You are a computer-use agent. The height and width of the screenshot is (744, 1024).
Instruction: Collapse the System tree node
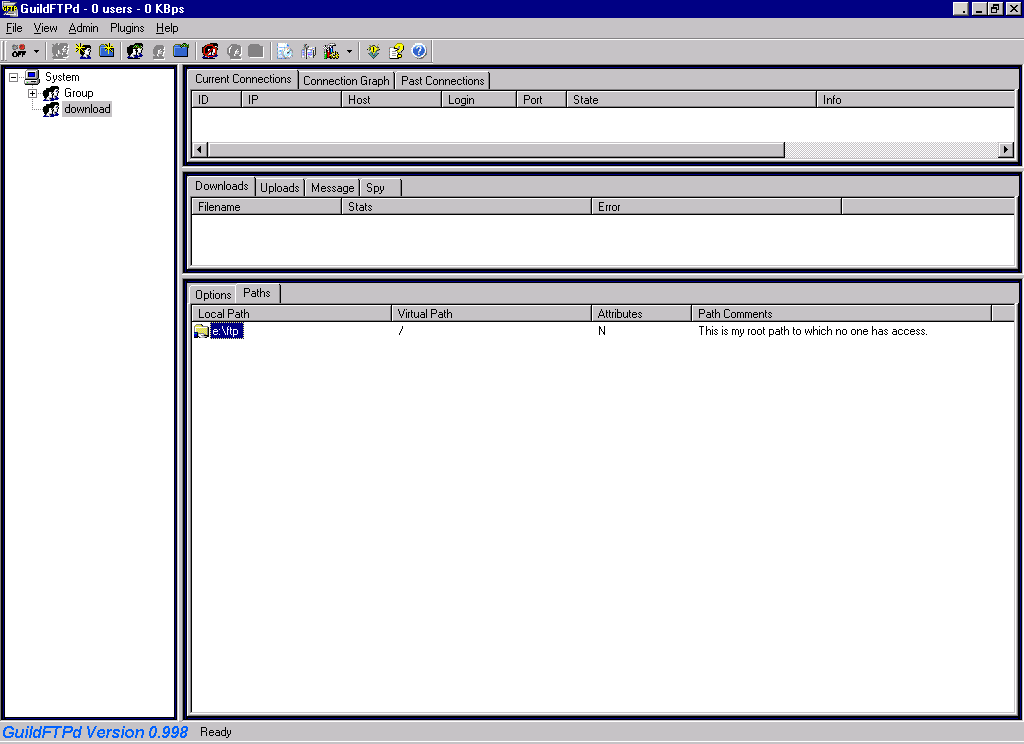point(13,77)
